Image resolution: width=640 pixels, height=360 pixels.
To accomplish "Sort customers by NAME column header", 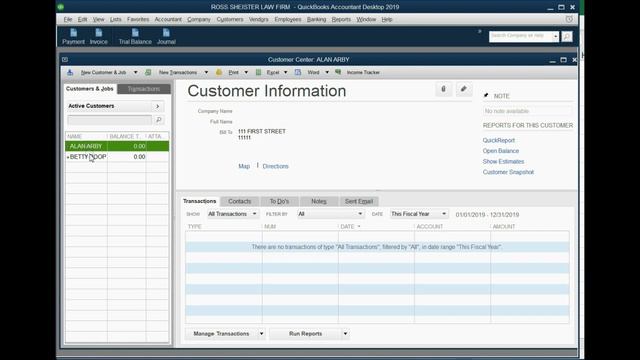I will point(86,136).
